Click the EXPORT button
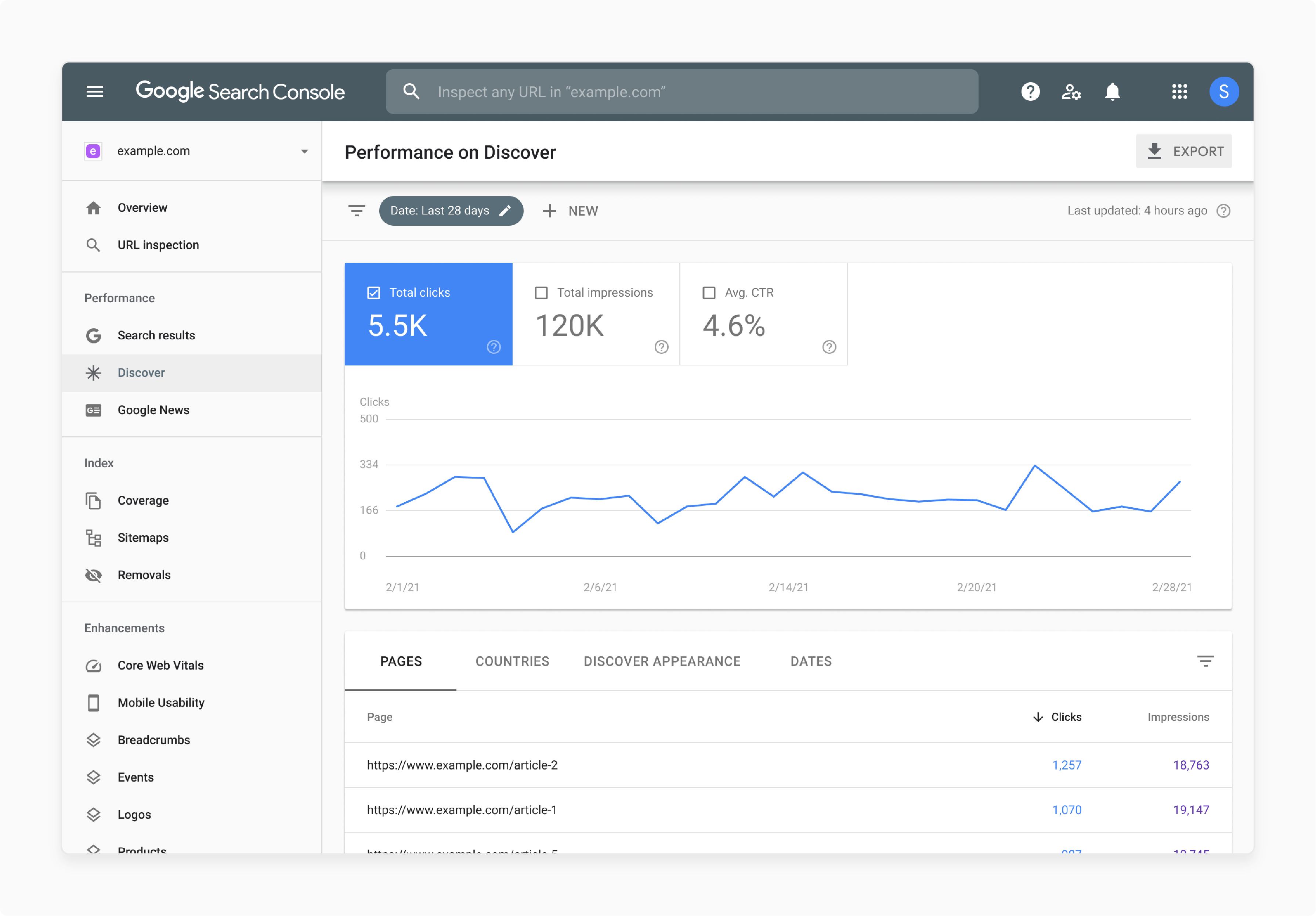This screenshot has width=1316, height=916. (1183, 151)
